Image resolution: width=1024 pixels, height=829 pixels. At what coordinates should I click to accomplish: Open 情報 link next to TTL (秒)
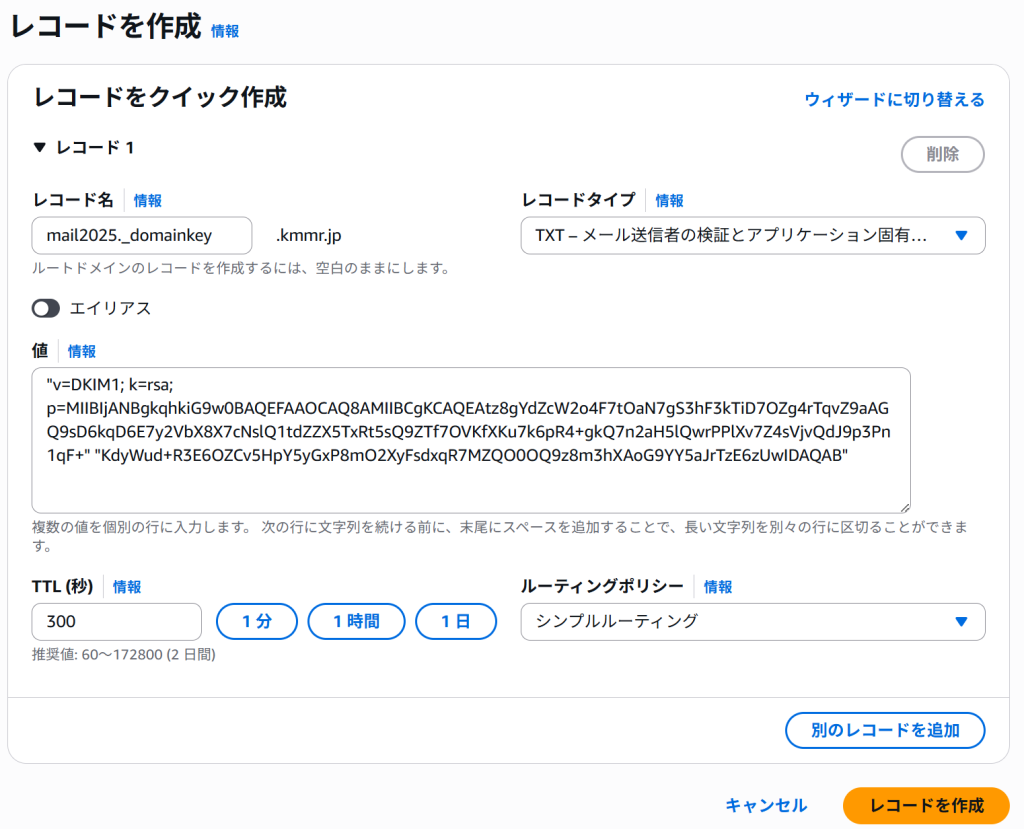[x=127, y=587]
